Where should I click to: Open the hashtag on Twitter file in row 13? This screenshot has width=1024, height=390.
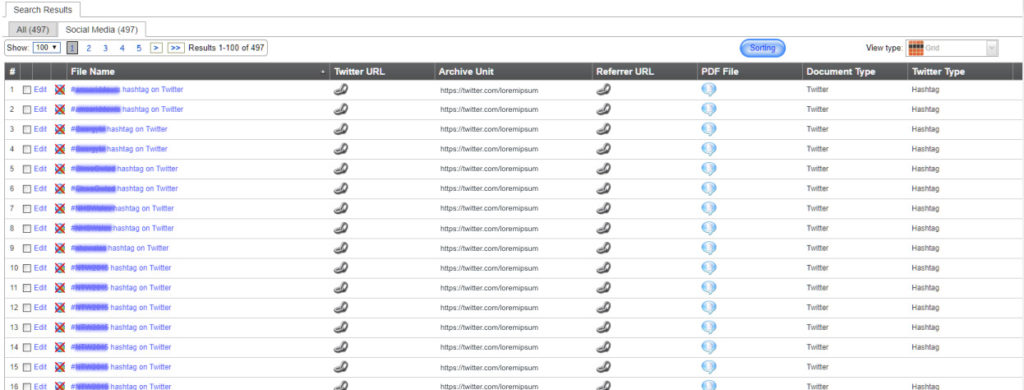(121, 327)
